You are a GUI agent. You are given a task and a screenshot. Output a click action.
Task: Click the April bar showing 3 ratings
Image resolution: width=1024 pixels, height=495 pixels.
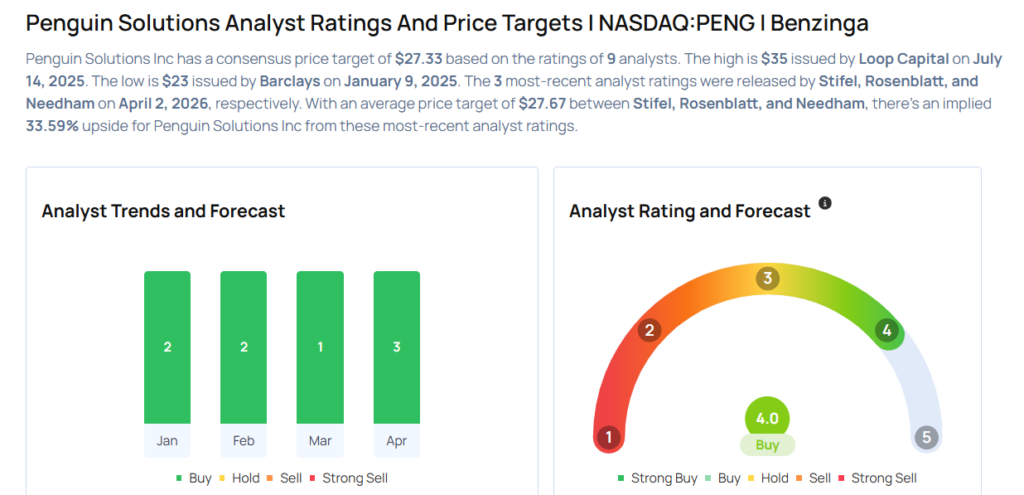[396, 347]
